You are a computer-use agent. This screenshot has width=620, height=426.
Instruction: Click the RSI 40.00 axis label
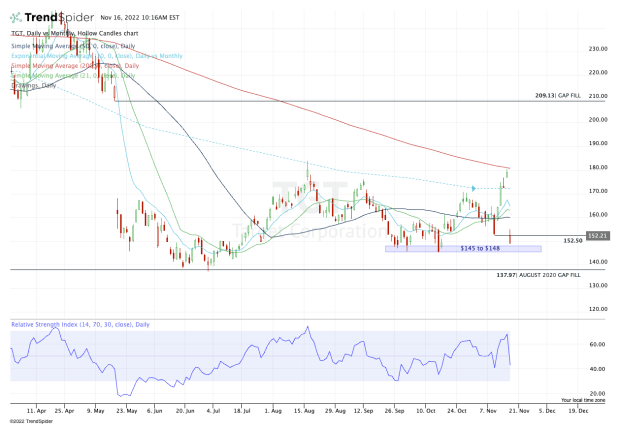(597, 369)
